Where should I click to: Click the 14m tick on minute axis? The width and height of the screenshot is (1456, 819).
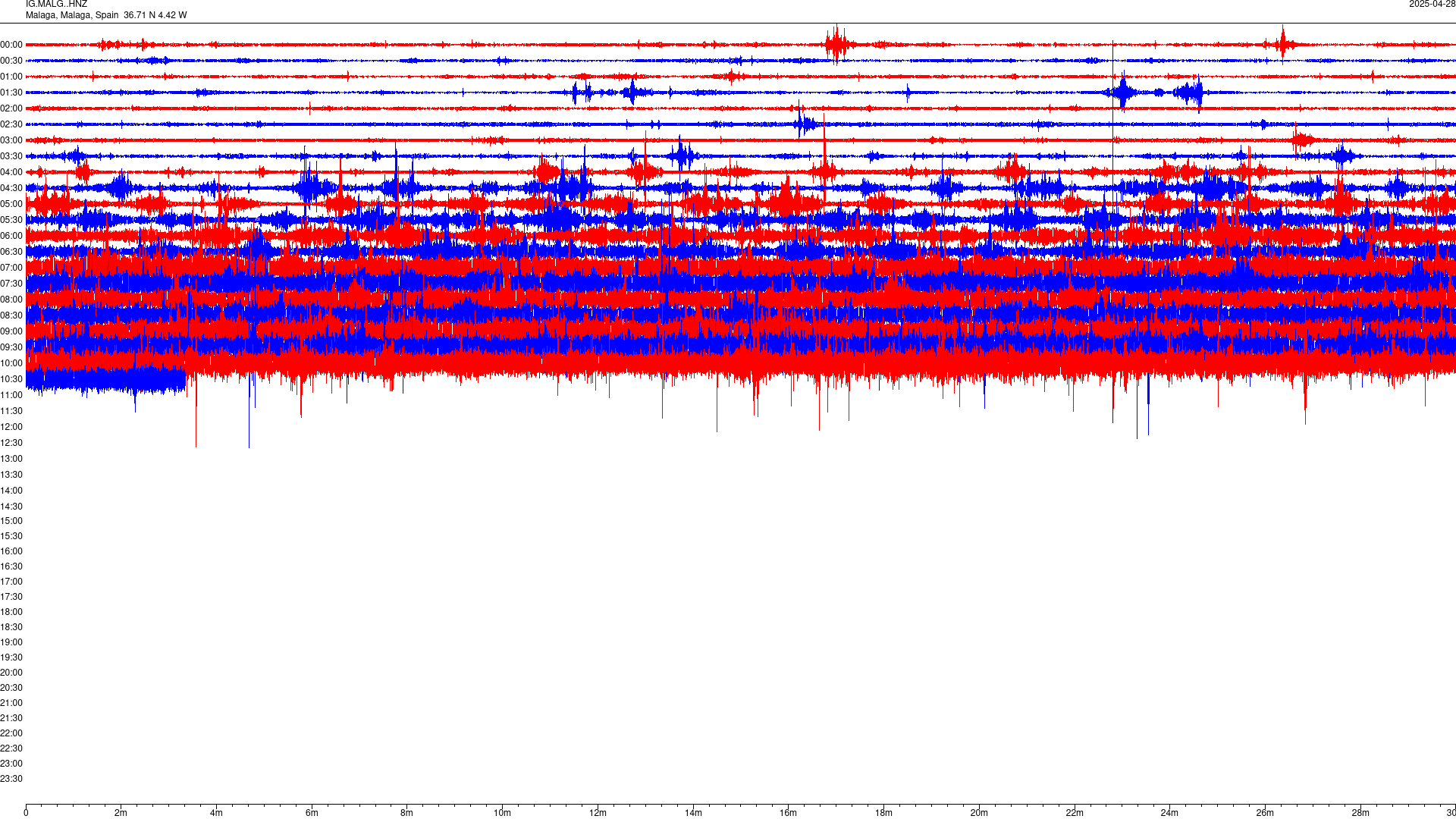693,813
